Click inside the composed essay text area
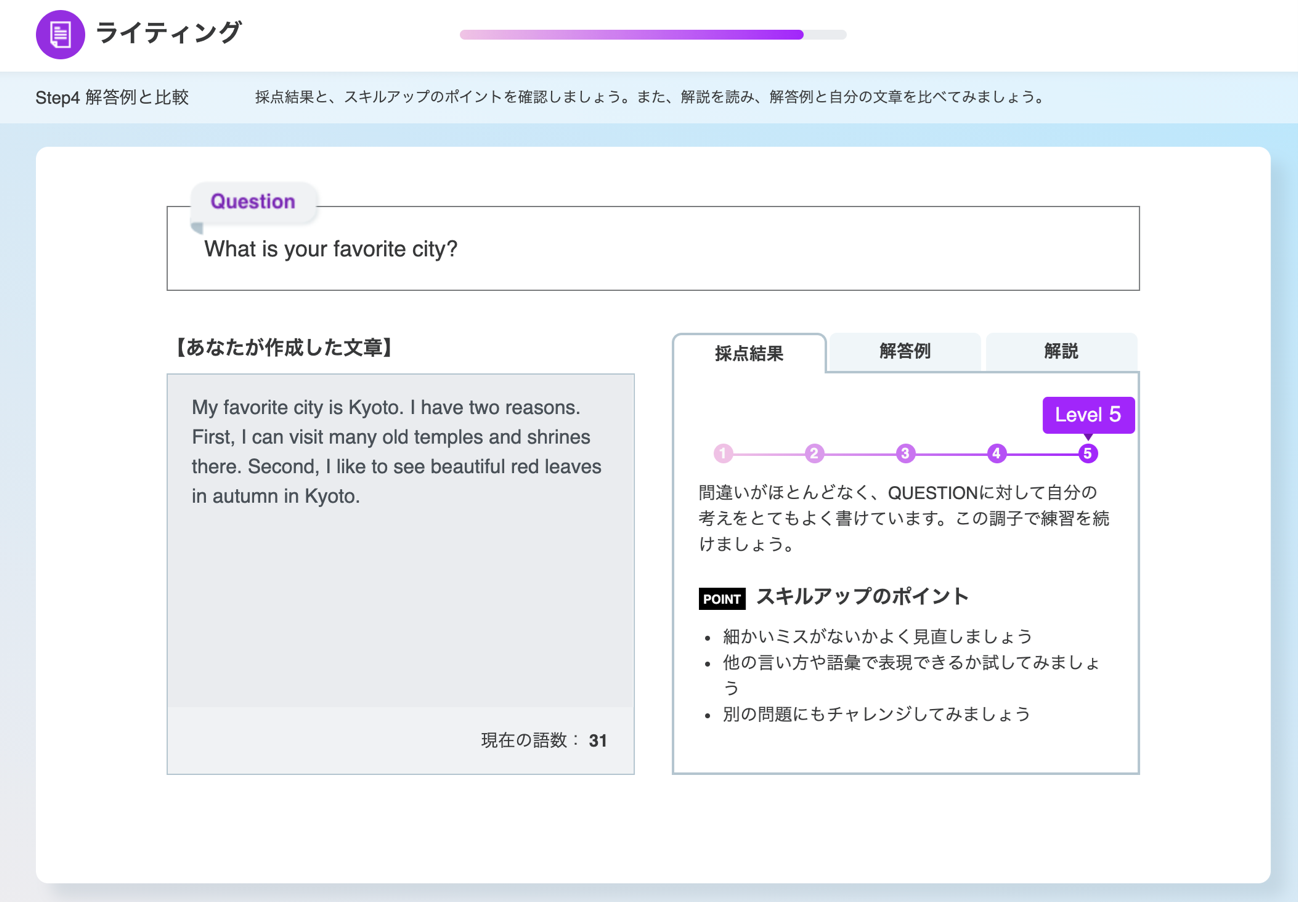This screenshot has height=902, width=1298. pyautogui.click(x=400, y=541)
